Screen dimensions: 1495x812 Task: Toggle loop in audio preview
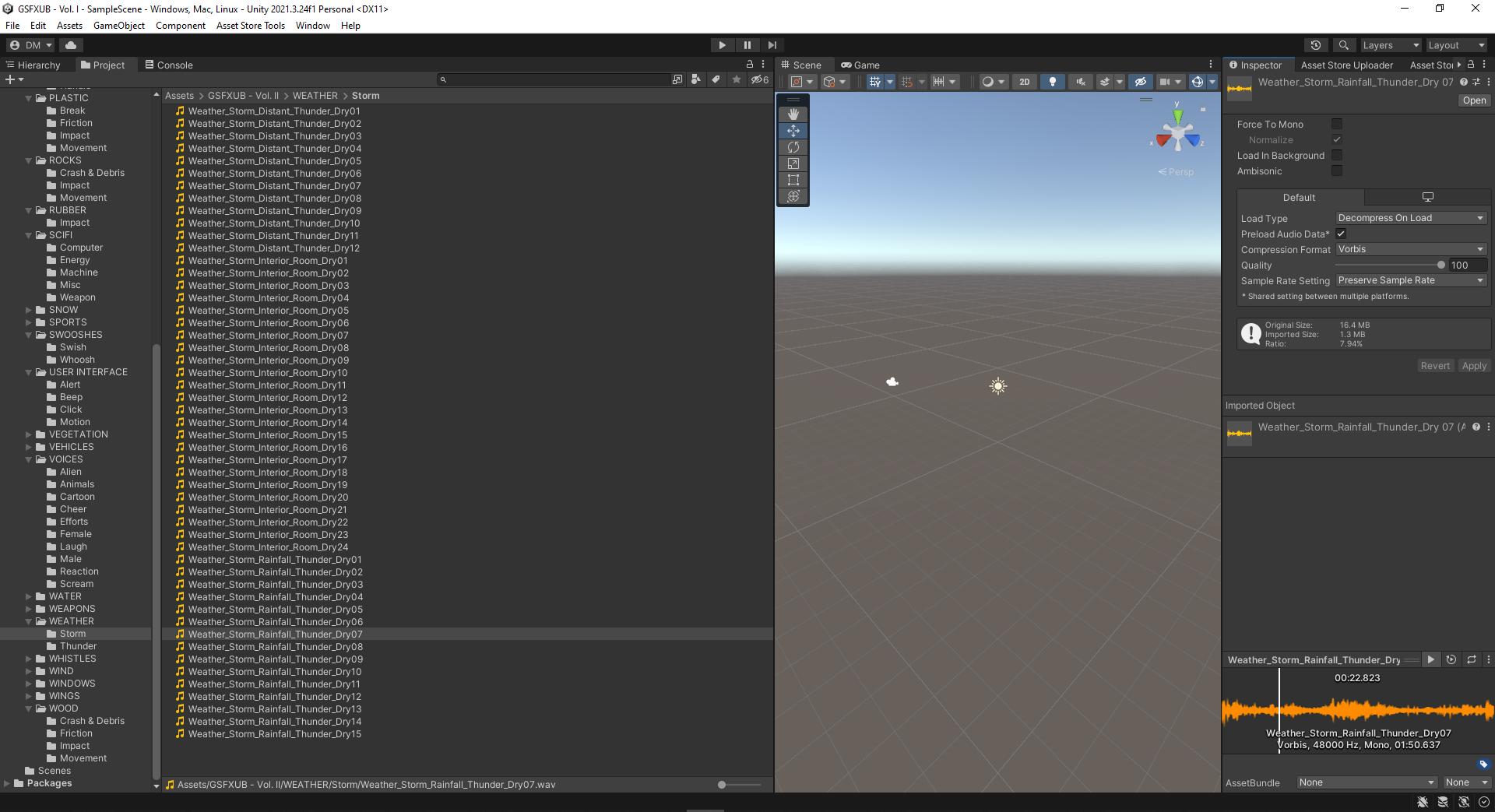coord(1472,659)
